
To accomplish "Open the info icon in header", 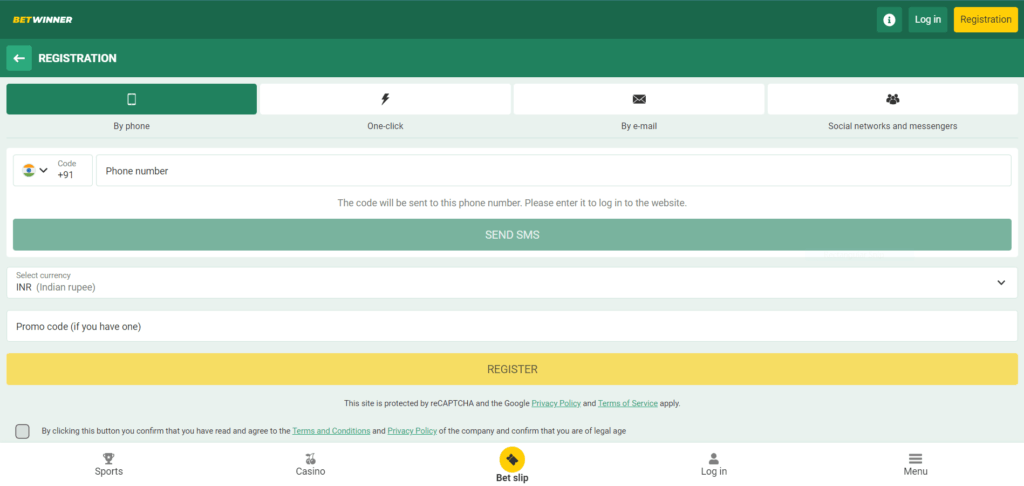I will [889, 20].
